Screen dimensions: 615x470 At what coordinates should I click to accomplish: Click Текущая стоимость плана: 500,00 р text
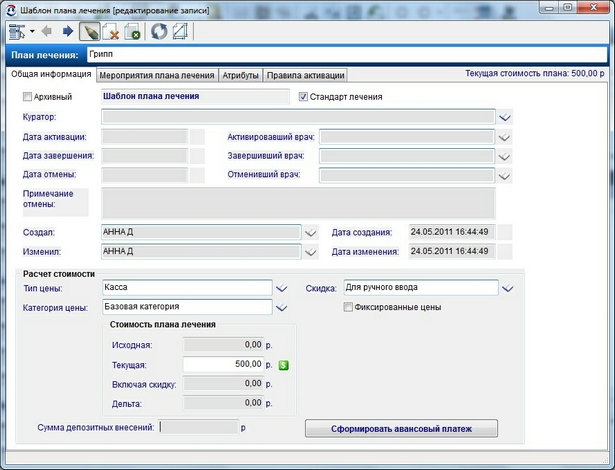tap(535, 74)
